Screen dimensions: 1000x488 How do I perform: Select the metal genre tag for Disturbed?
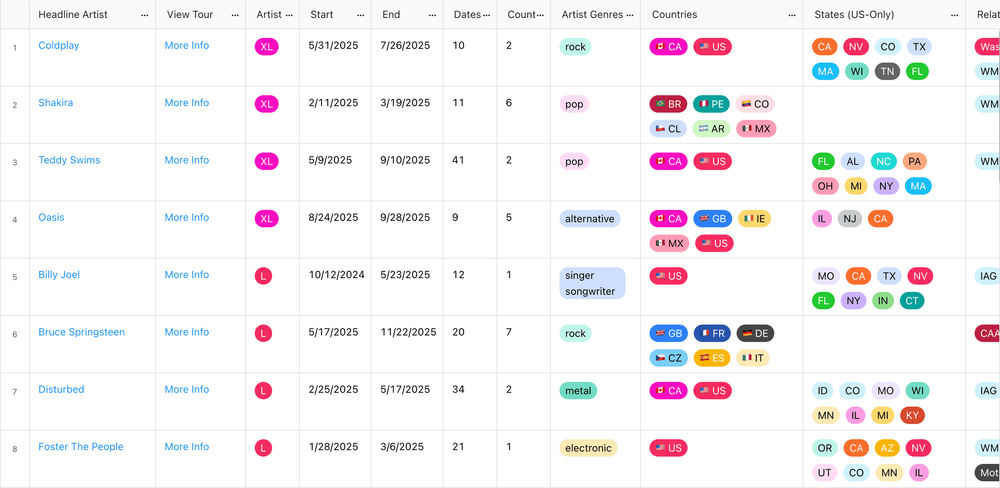coord(578,391)
